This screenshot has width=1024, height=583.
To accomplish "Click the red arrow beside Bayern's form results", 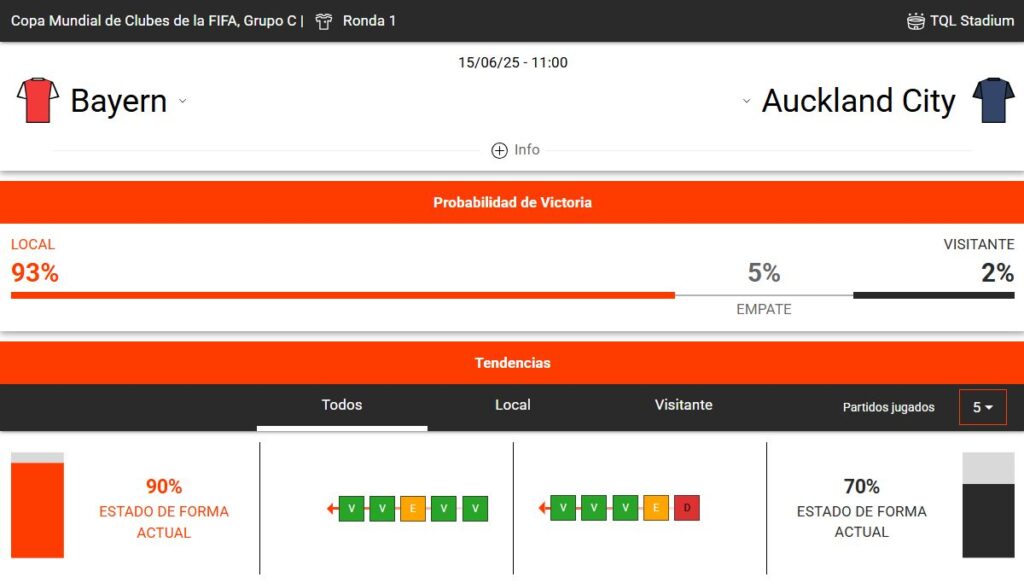I will pos(332,508).
